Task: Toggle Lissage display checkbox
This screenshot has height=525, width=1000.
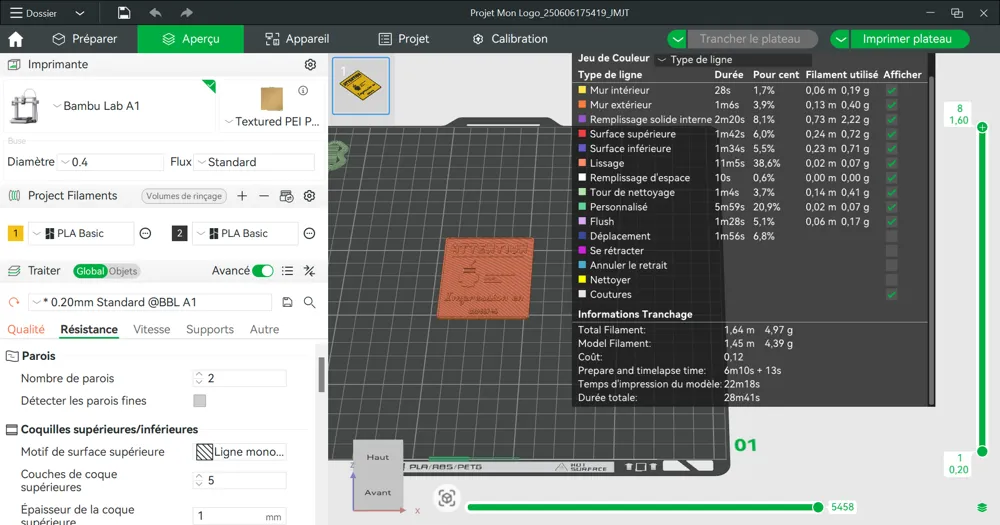Action: (892, 163)
